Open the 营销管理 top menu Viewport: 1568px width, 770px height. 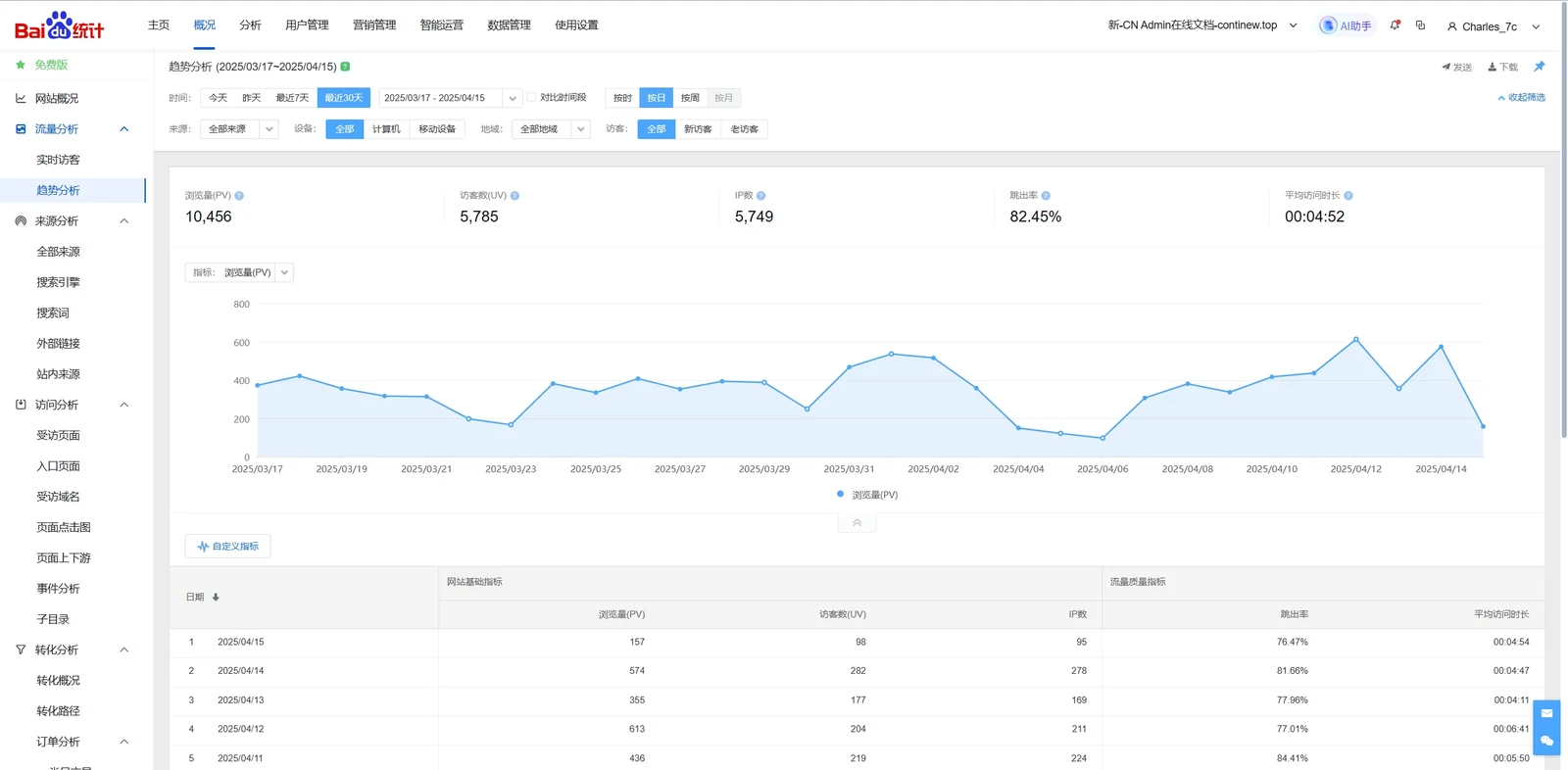[374, 25]
